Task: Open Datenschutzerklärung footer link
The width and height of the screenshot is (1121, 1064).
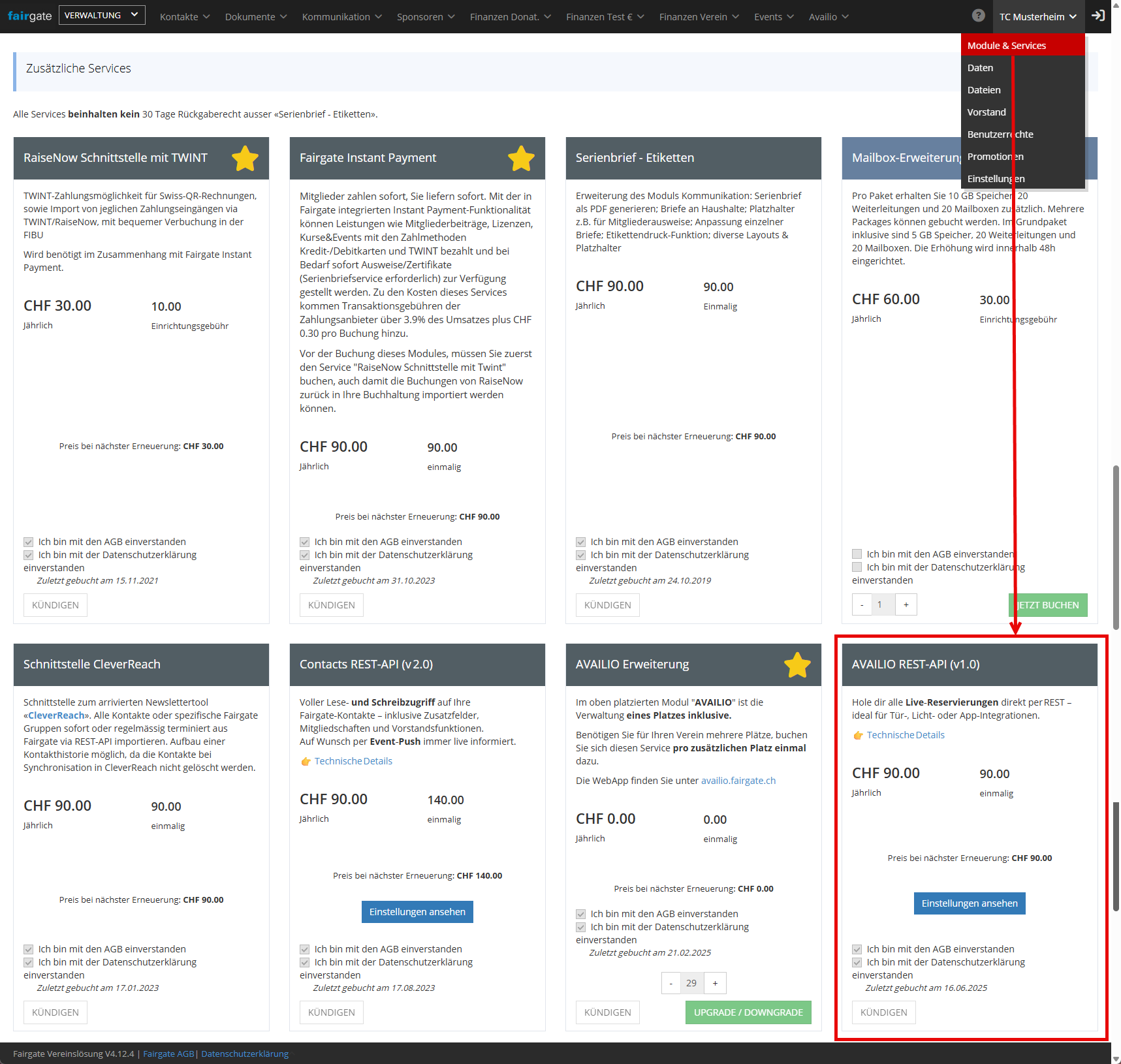Action: pos(245,1054)
